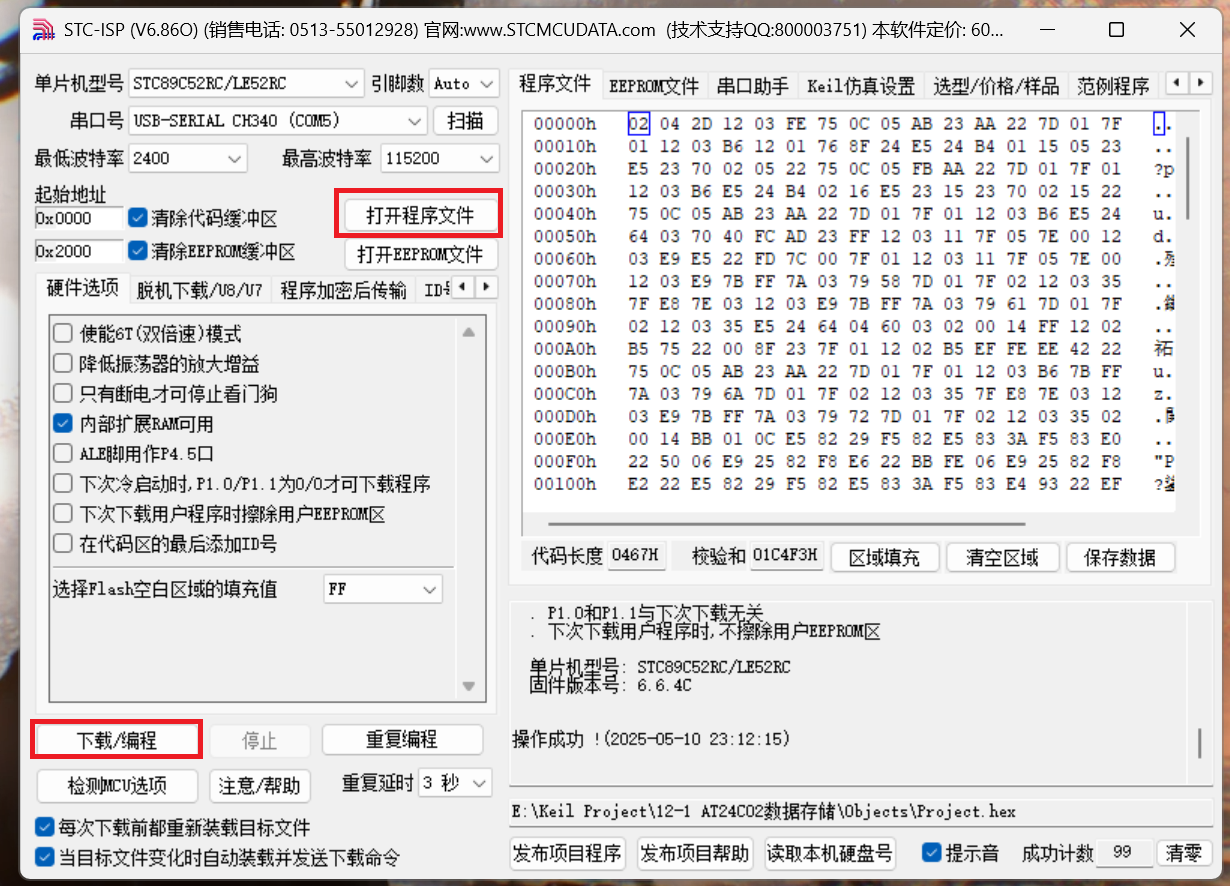1230x886 pixels.
Task: Click 起始地址 0x0000 input field
Action: pos(79,218)
